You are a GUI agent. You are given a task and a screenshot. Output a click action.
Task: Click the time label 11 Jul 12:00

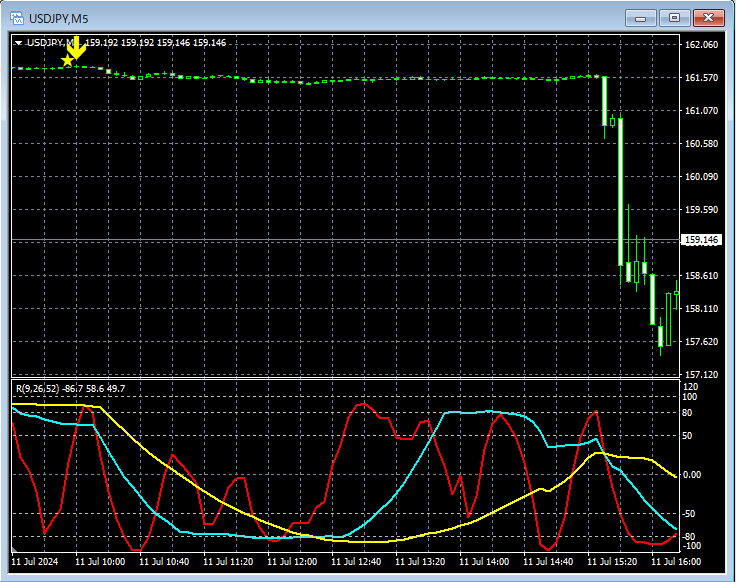tap(292, 562)
